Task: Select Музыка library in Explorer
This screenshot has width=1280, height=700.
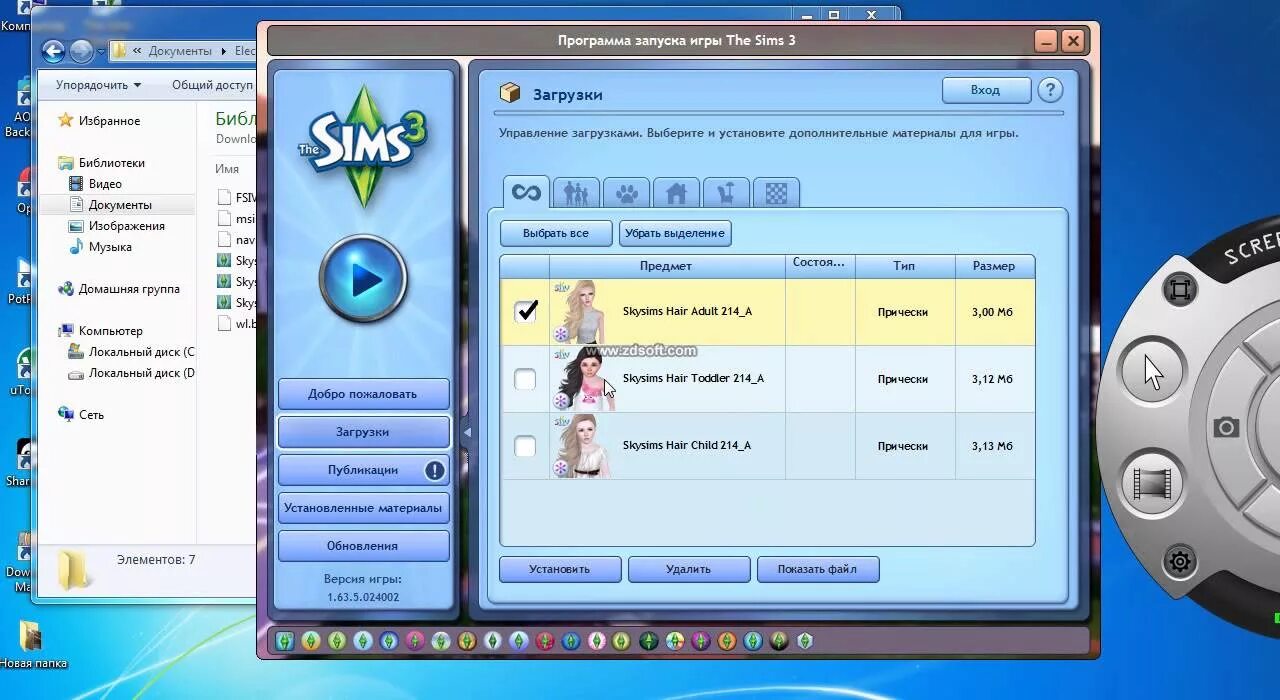Action: [110, 247]
